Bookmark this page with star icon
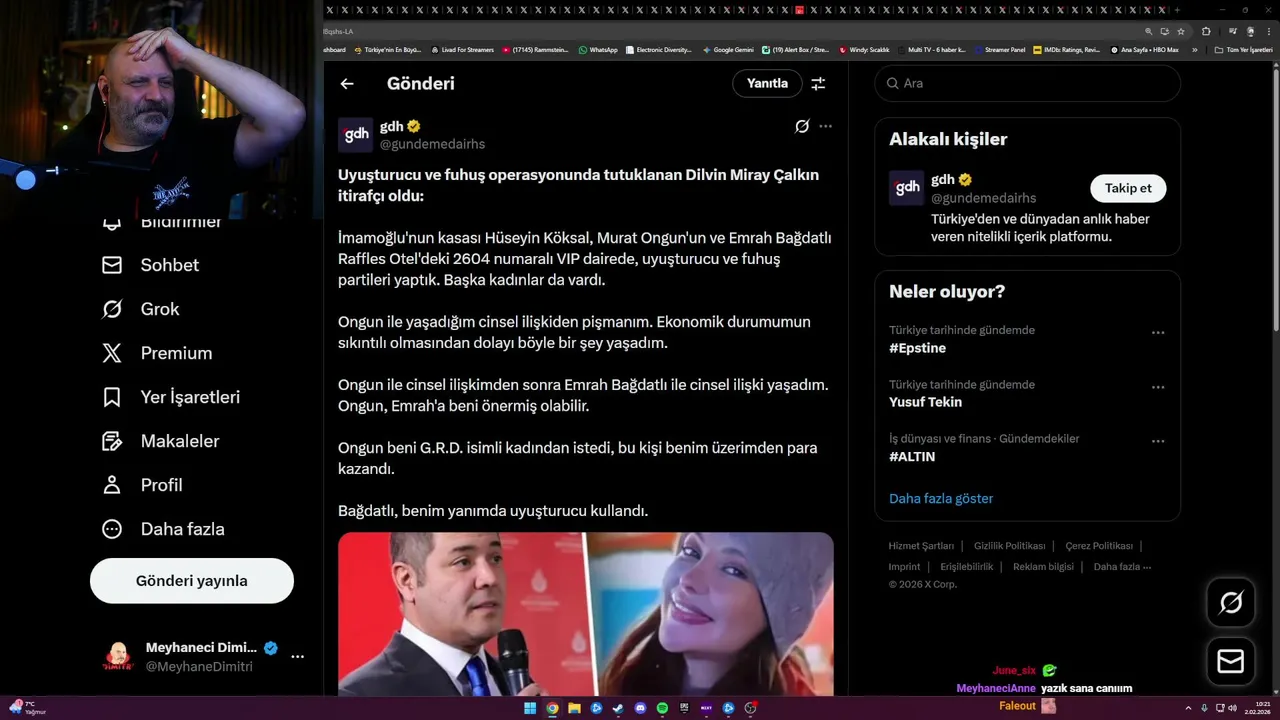 tap(1181, 31)
